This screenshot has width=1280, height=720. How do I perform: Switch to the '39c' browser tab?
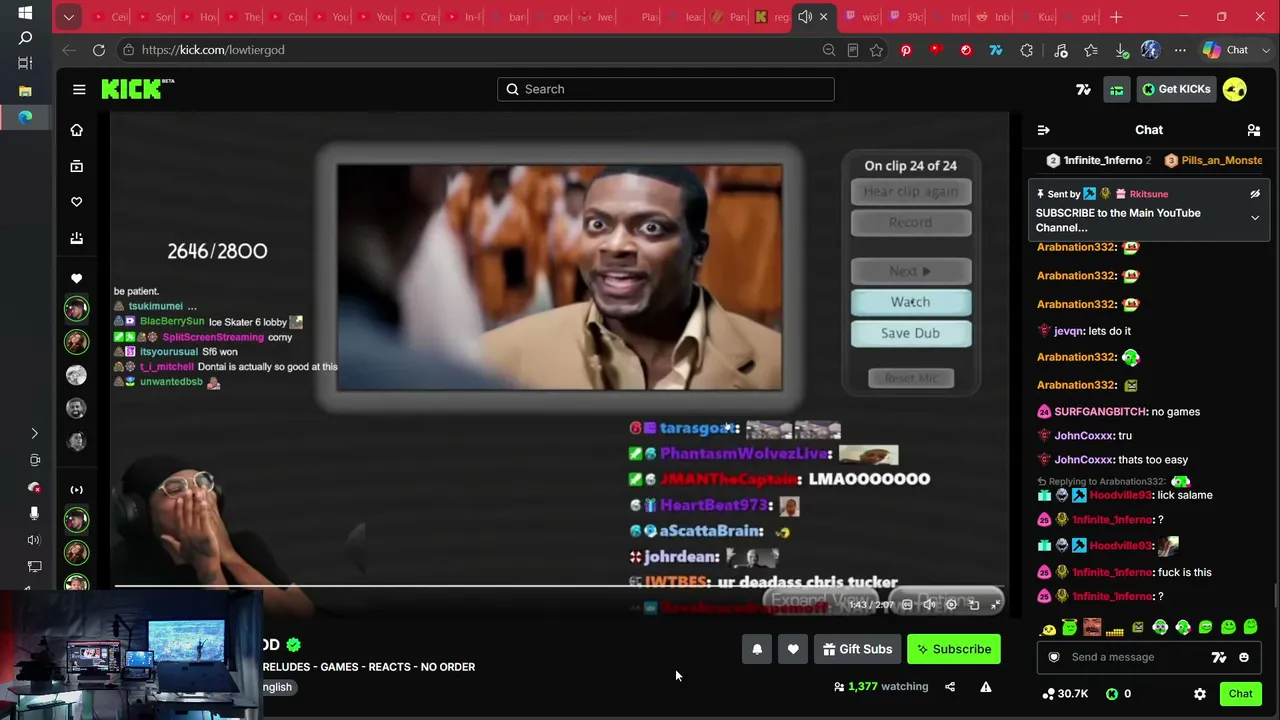point(905,17)
